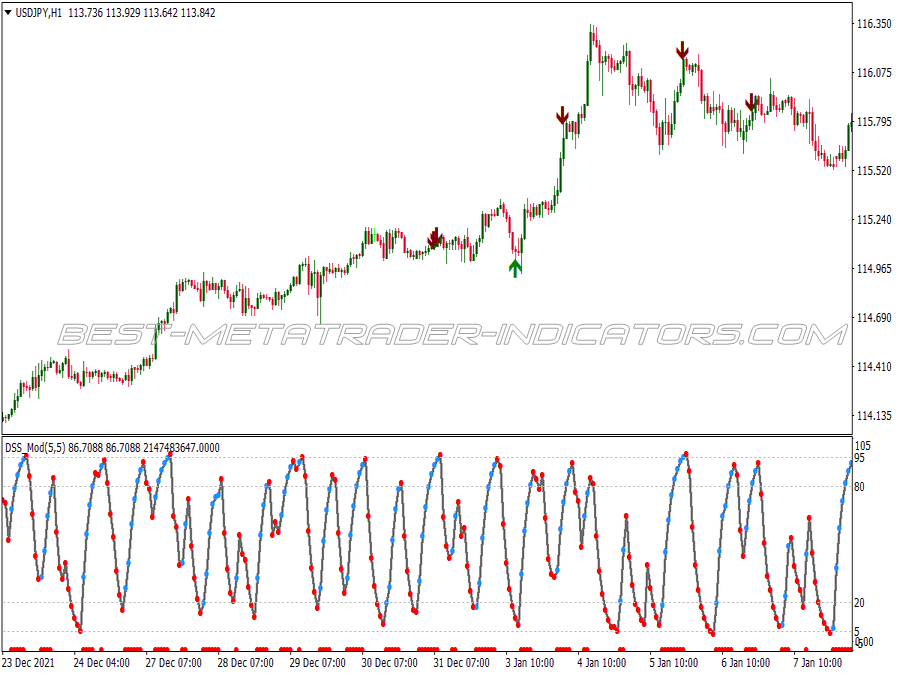
Task: Click the 114.965 price axis label
Action: [874, 269]
